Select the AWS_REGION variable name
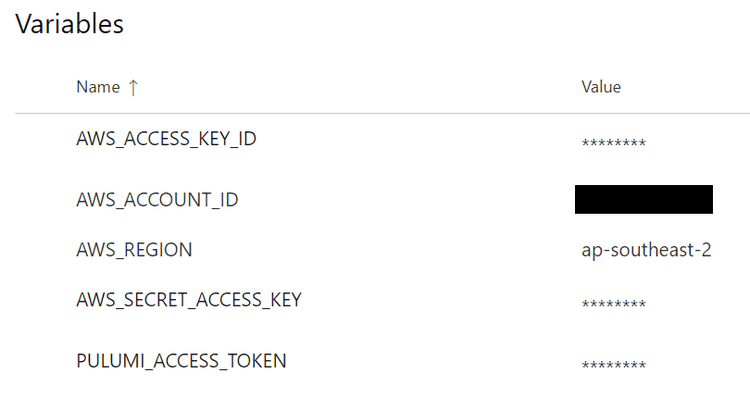 134,250
